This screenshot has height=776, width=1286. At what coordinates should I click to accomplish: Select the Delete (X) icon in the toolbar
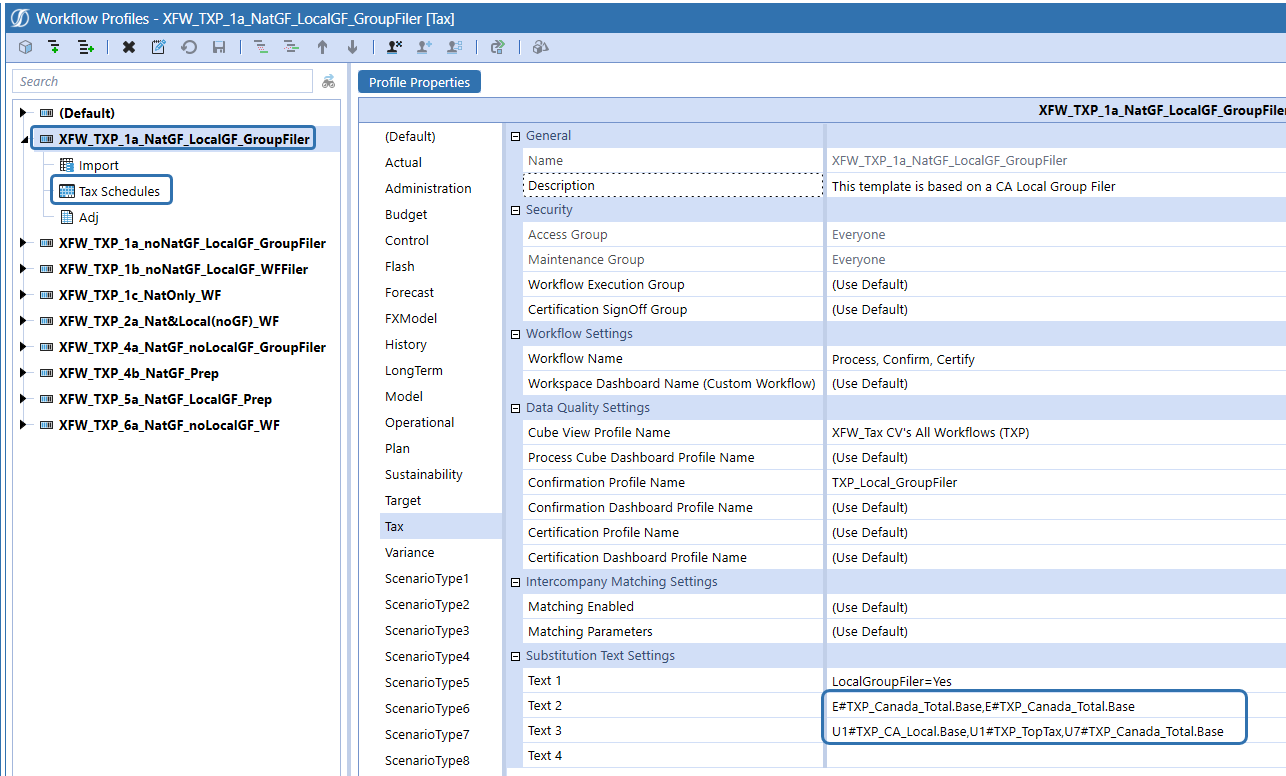click(x=130, y=47)
